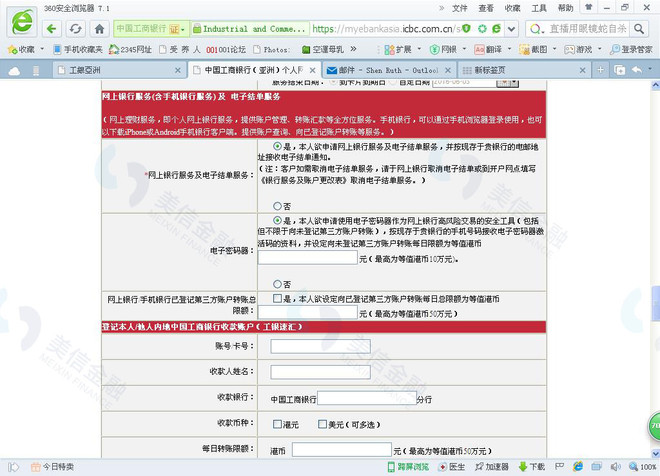Select 是 for 网上银行服务及电子结单服务
Screen dimensions: 660x476
click(x=277, y=146)
